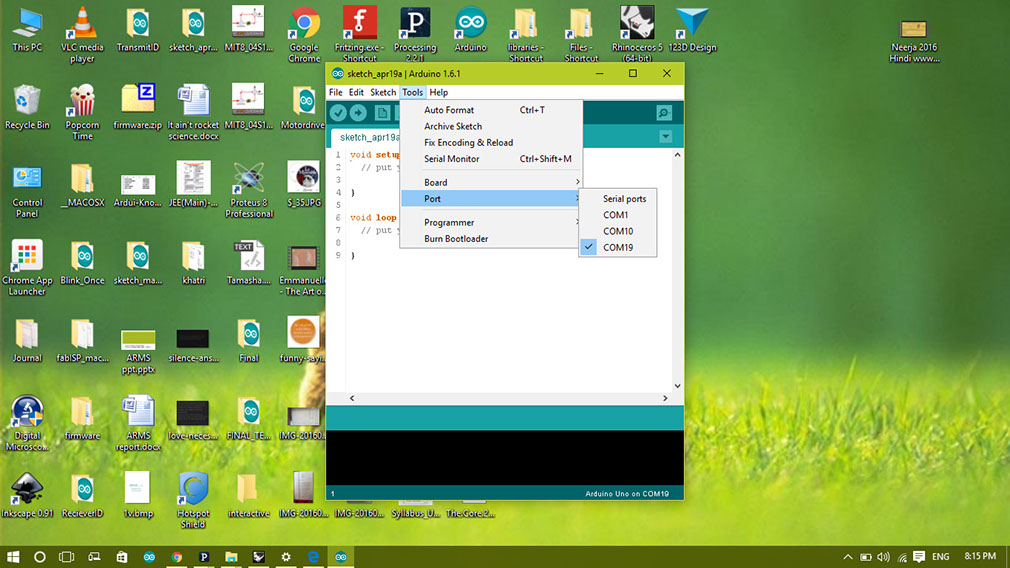Expand the Programmer submenu
1010x568 pixels.
click(x=491, y=222)
